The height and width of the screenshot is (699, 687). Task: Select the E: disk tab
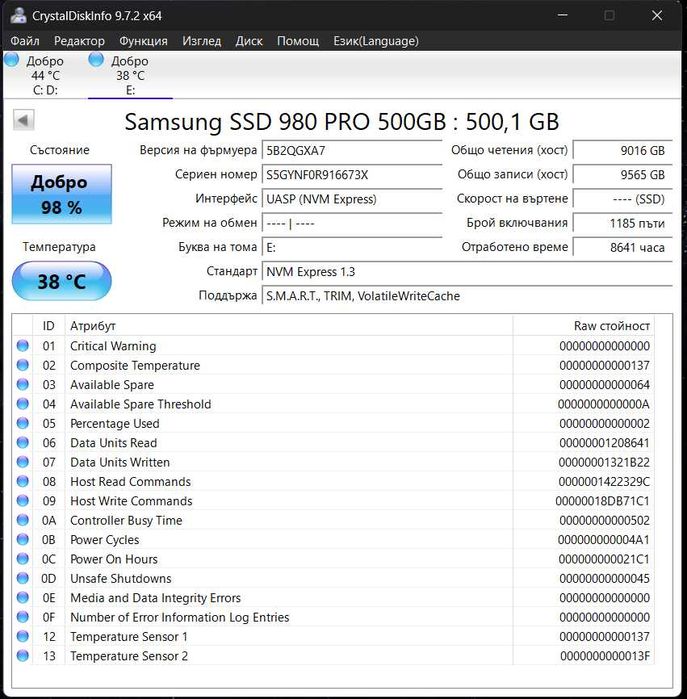tap(130, 75)
